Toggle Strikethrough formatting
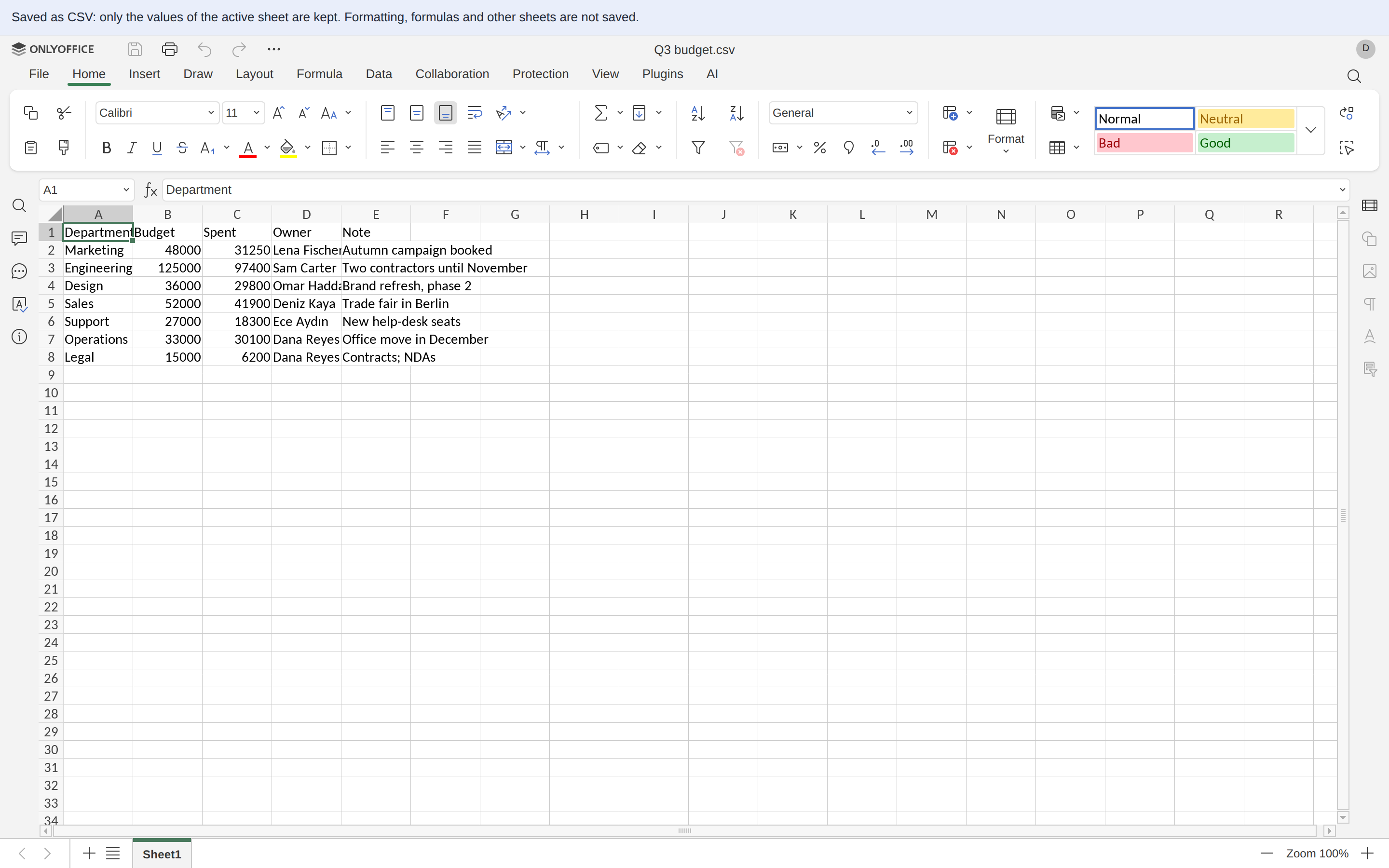This screenshot has width=1389, height=868. pyautogui.click(x=182, y=148)
